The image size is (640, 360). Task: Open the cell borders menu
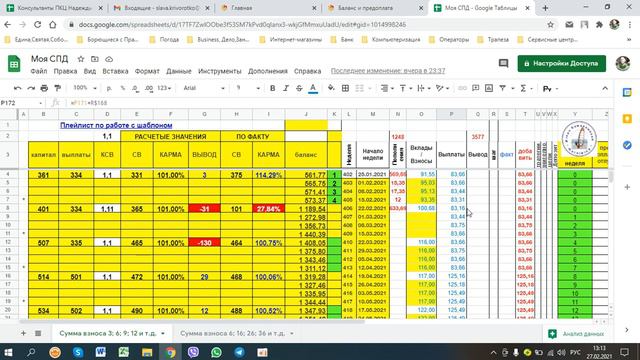345,88
